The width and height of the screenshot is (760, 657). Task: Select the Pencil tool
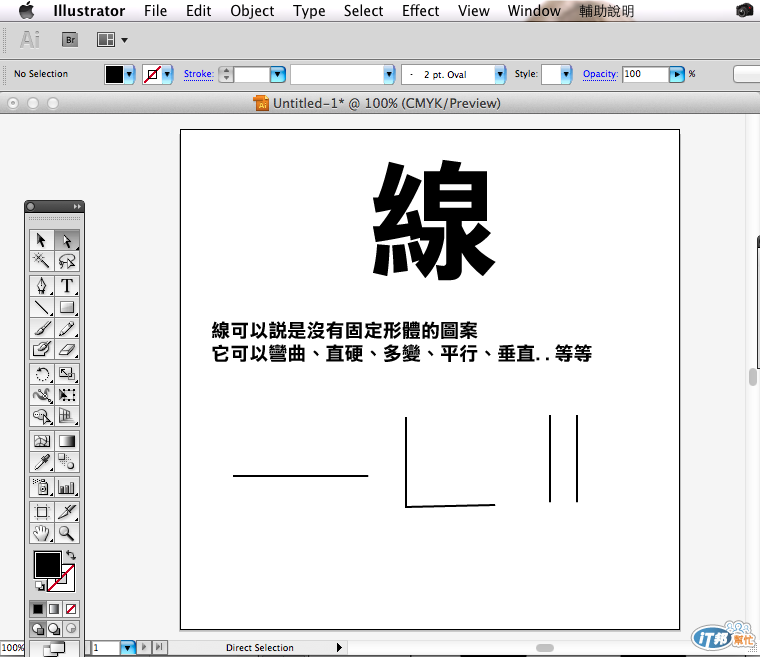coord(67,328)
